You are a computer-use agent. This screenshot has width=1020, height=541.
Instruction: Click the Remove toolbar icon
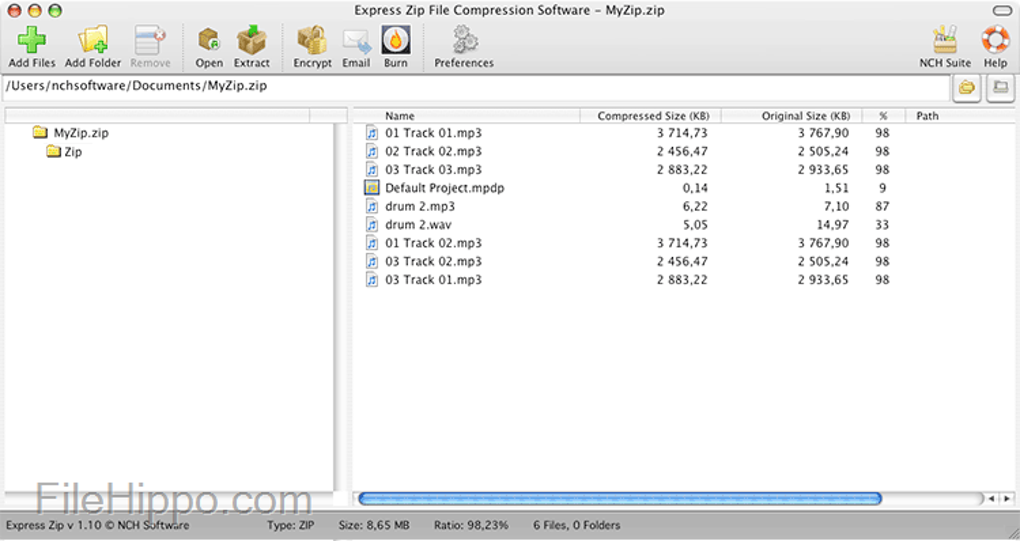[150, 40]
